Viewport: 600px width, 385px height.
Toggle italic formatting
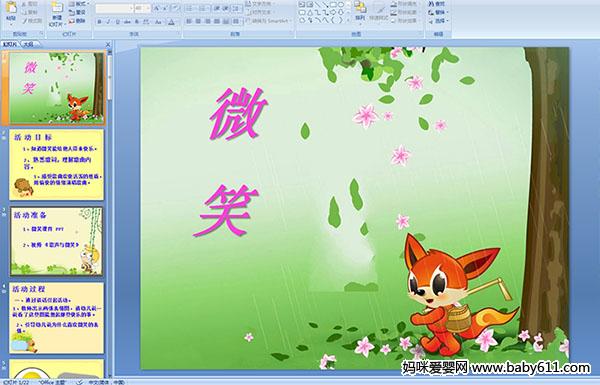[108, 22]
